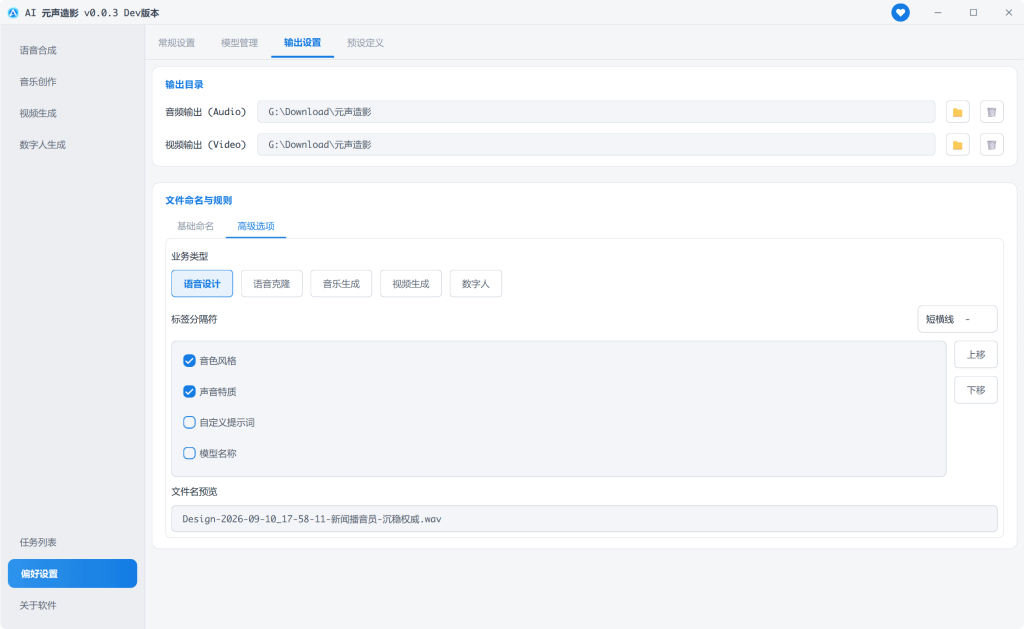Viewport: 1024px width, 629px height.
Task: Enable the 自定义提示词 checkbox
Action: click(189, 422)
